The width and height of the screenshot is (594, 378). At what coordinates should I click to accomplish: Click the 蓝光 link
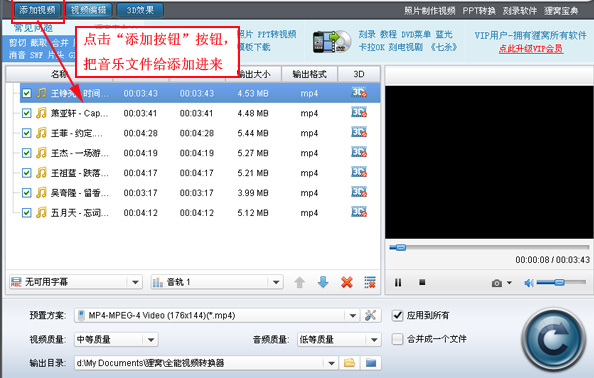[x=444, y=34]
